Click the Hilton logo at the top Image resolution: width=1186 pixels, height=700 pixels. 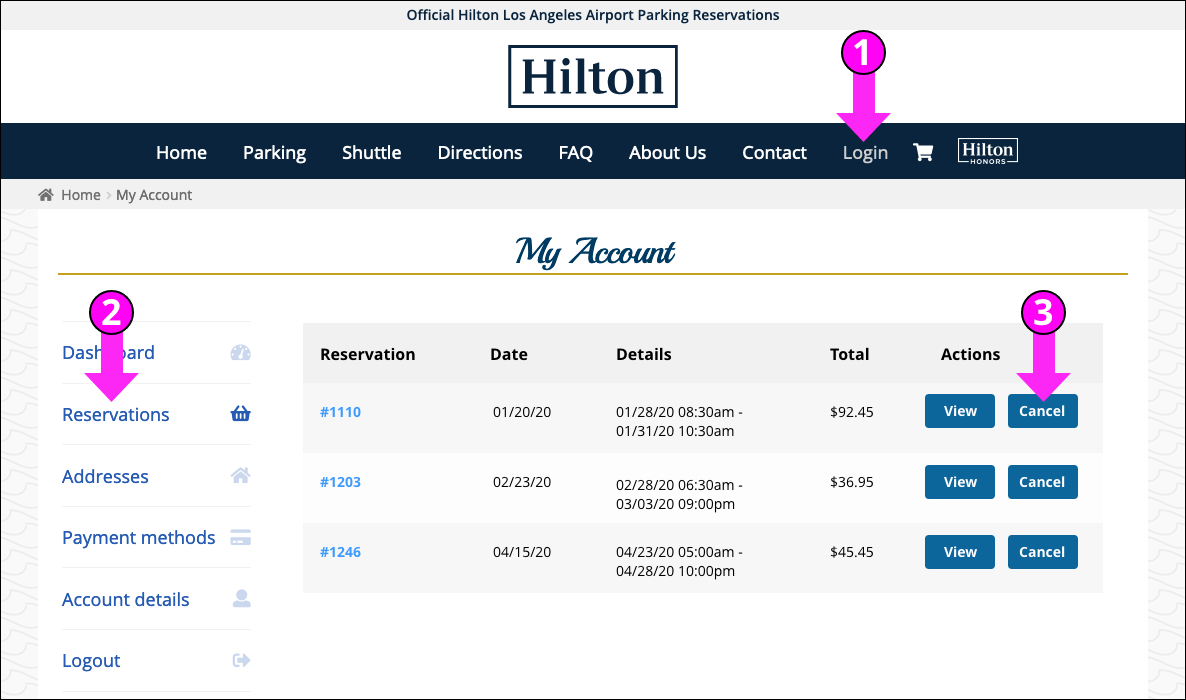[x=593, y=76]
